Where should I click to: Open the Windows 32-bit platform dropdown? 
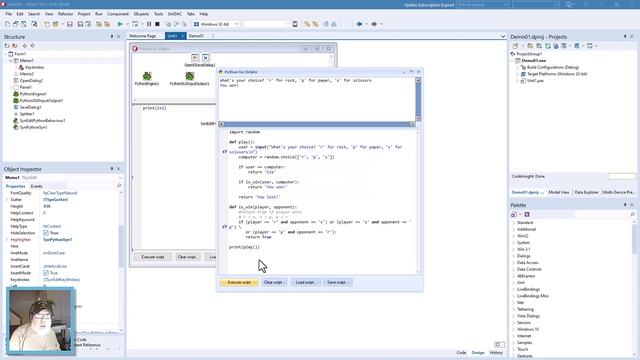tap(236, 24)
